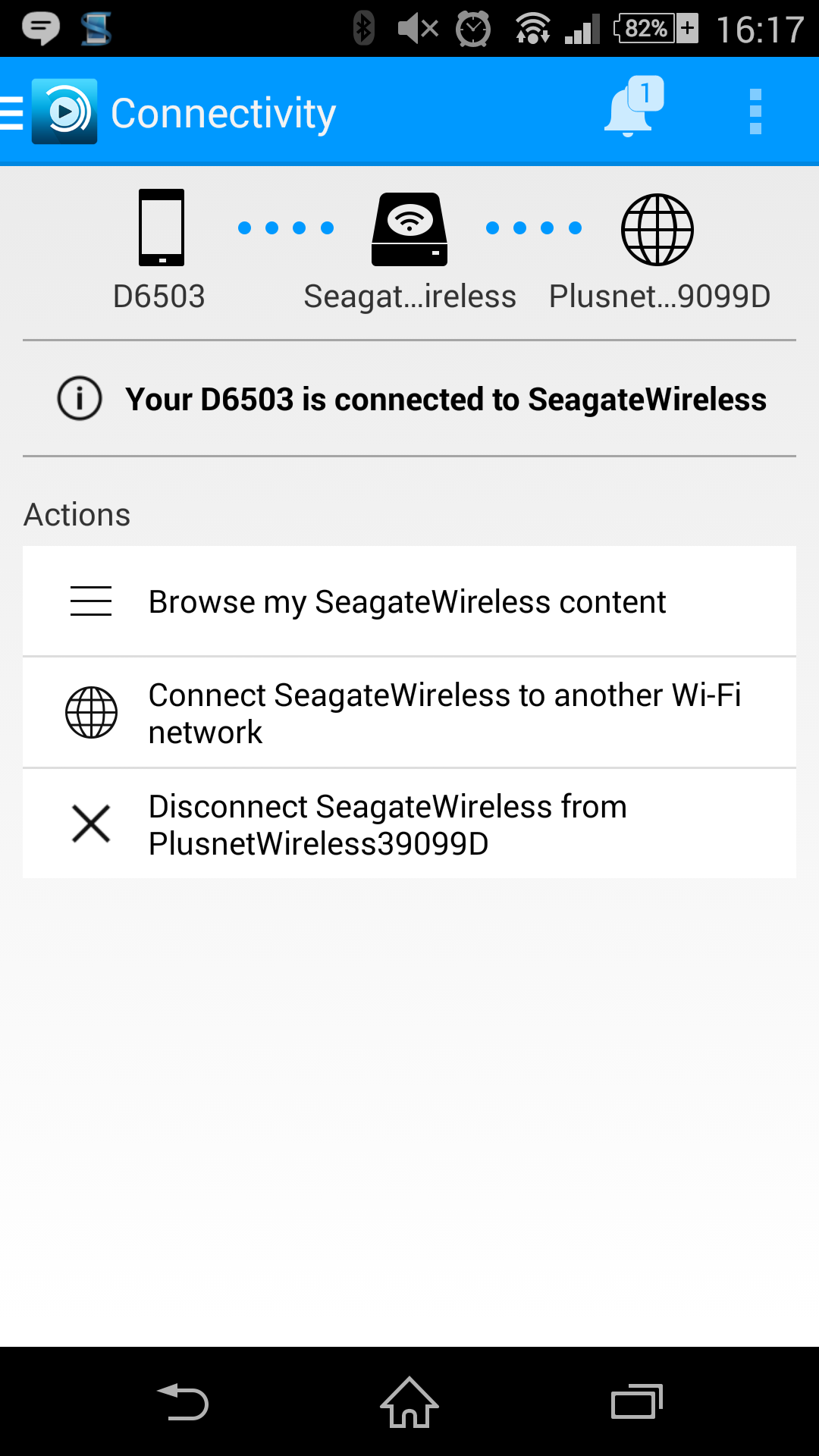The width and height of the screenshot is (819, 1456).
Task: Tap the list icon in the Browse row
Action: (x=91, y=601)
